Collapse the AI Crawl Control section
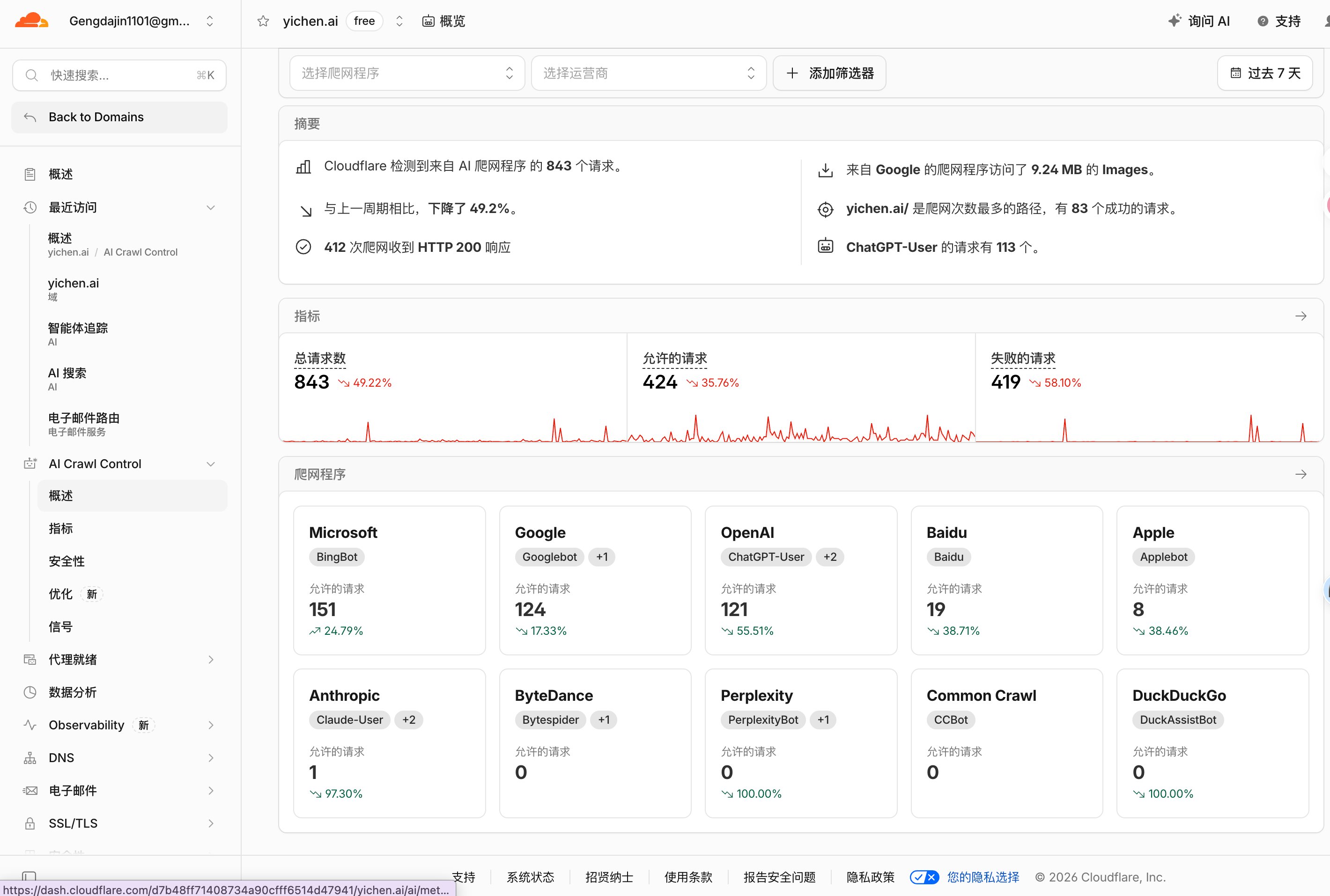Screen dimensions: 1330x896 (211, 463)
